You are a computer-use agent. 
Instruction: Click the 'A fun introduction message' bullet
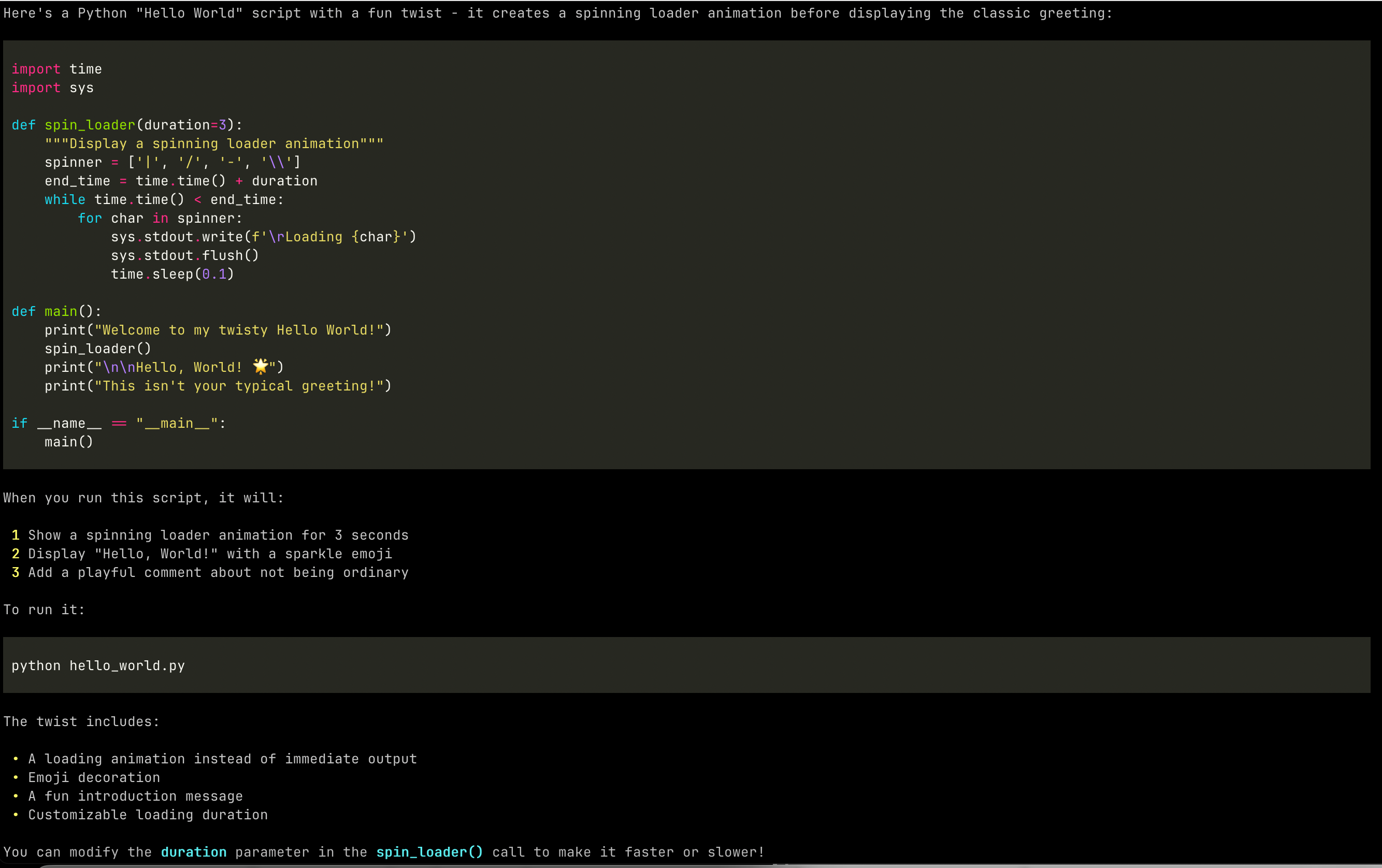(x=127, y=797)
